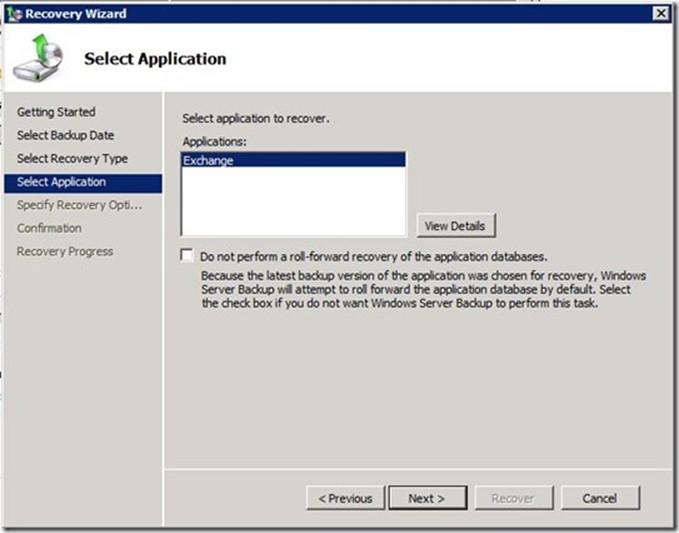Click the Recovery Wizard title bar icon
This screenshot has height=533, width=679.
pos(13,13)
